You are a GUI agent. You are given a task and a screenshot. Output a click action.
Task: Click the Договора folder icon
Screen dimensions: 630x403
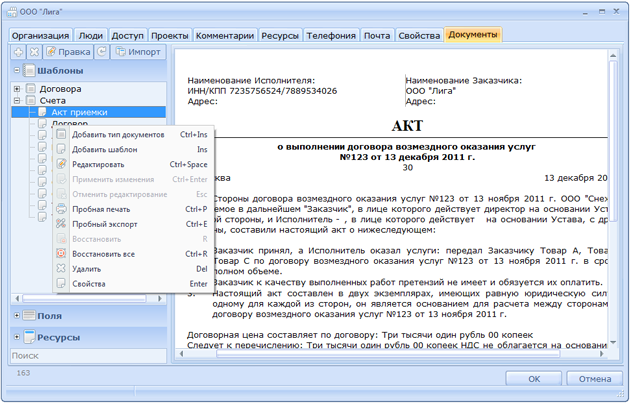(x=31, y=88)
